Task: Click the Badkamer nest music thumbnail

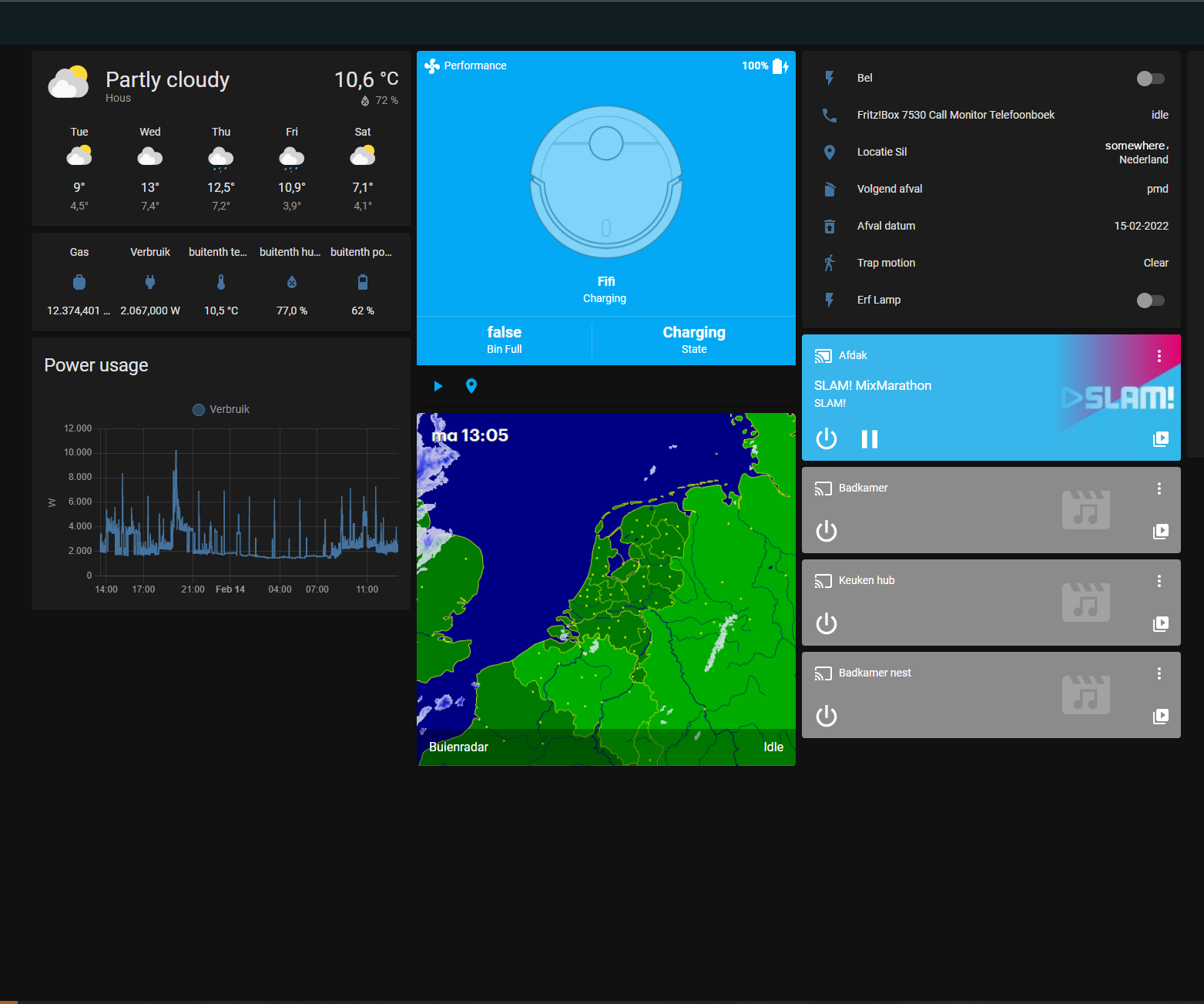Action: pyautogui.click(x=1086, y=694)
